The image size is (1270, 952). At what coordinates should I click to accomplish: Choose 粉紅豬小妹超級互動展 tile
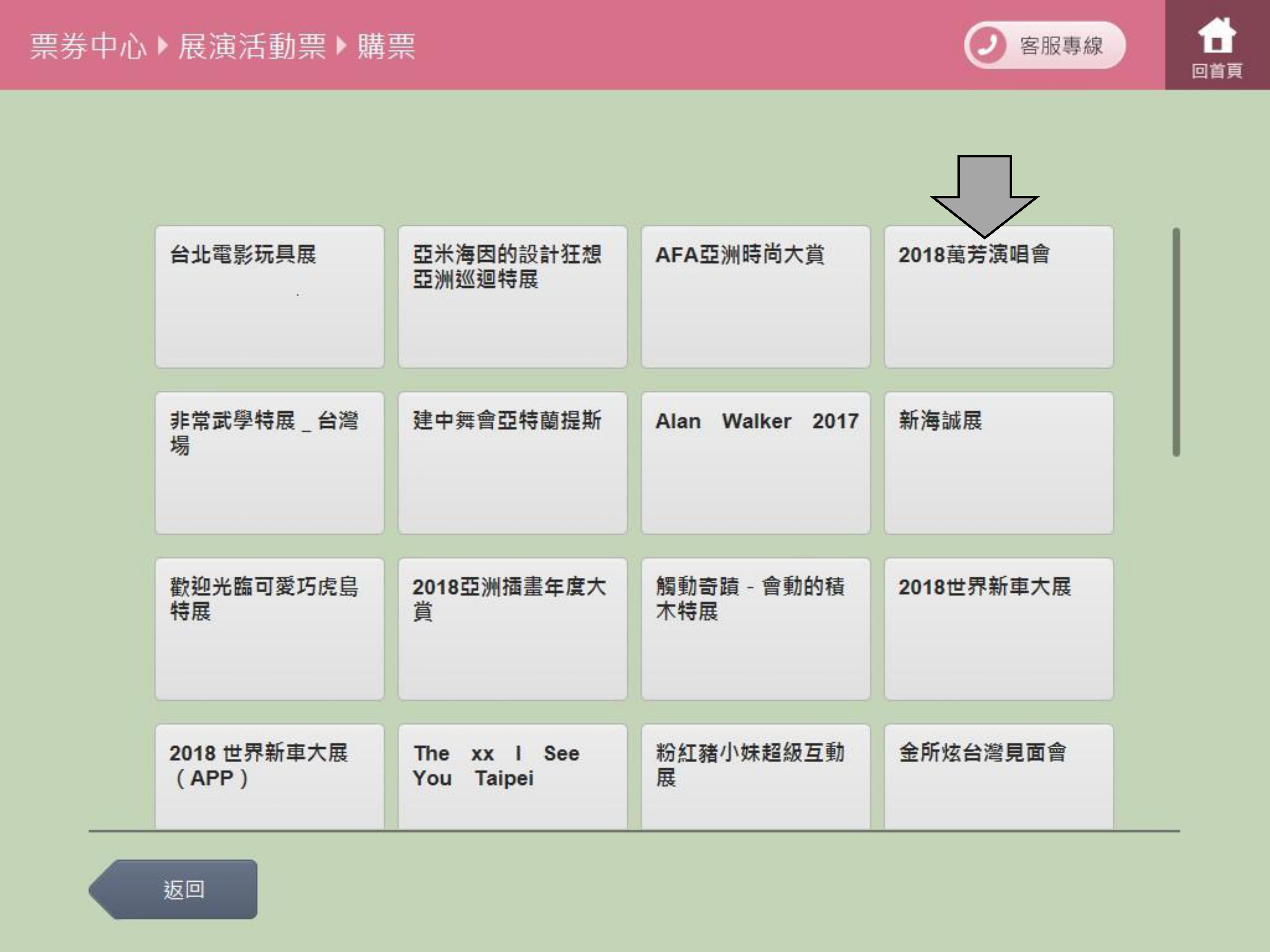(x=755, y=776)
